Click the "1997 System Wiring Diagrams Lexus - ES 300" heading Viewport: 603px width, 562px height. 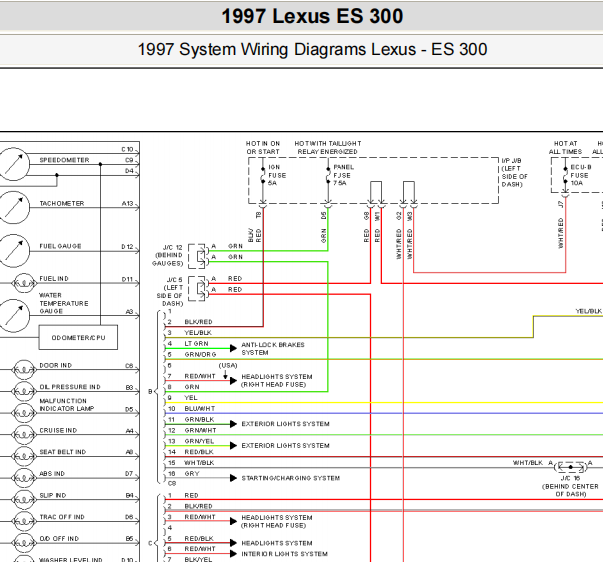(312, 50)
